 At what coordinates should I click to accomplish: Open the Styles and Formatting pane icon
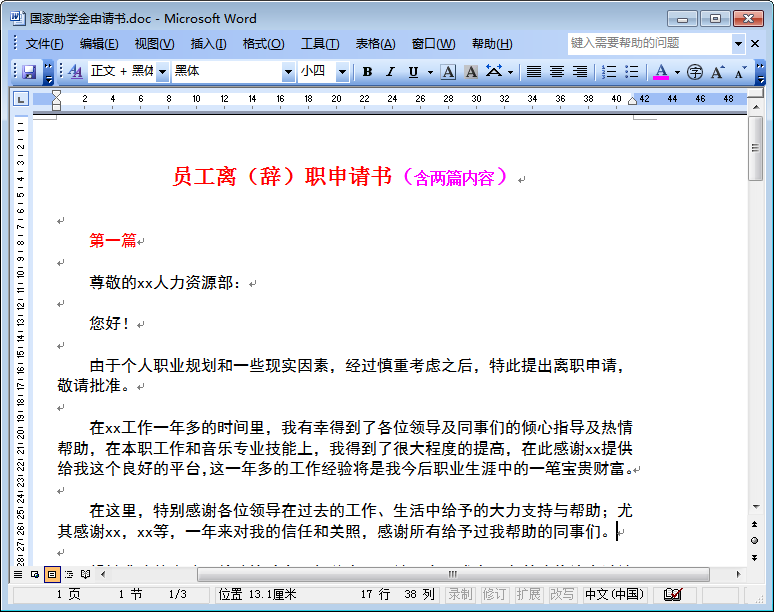tap(75, 72)
